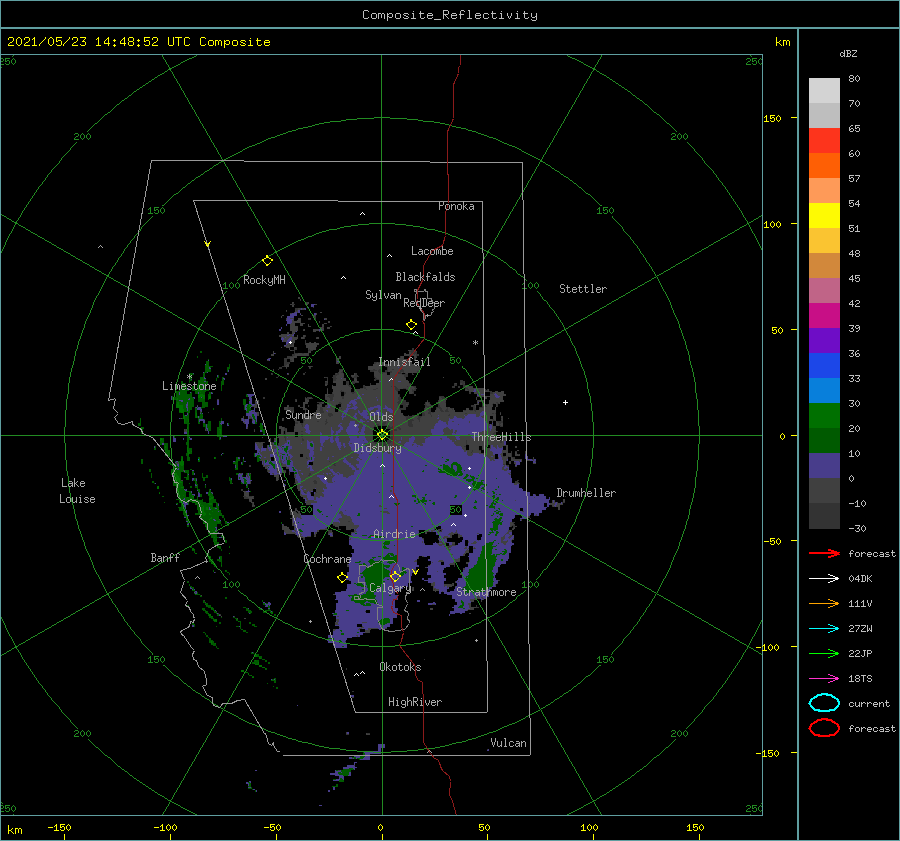Select the 80 dBZ light gray swatch
Screen dimensions: 900x841
pyautogui.click(x=824, y=90)
